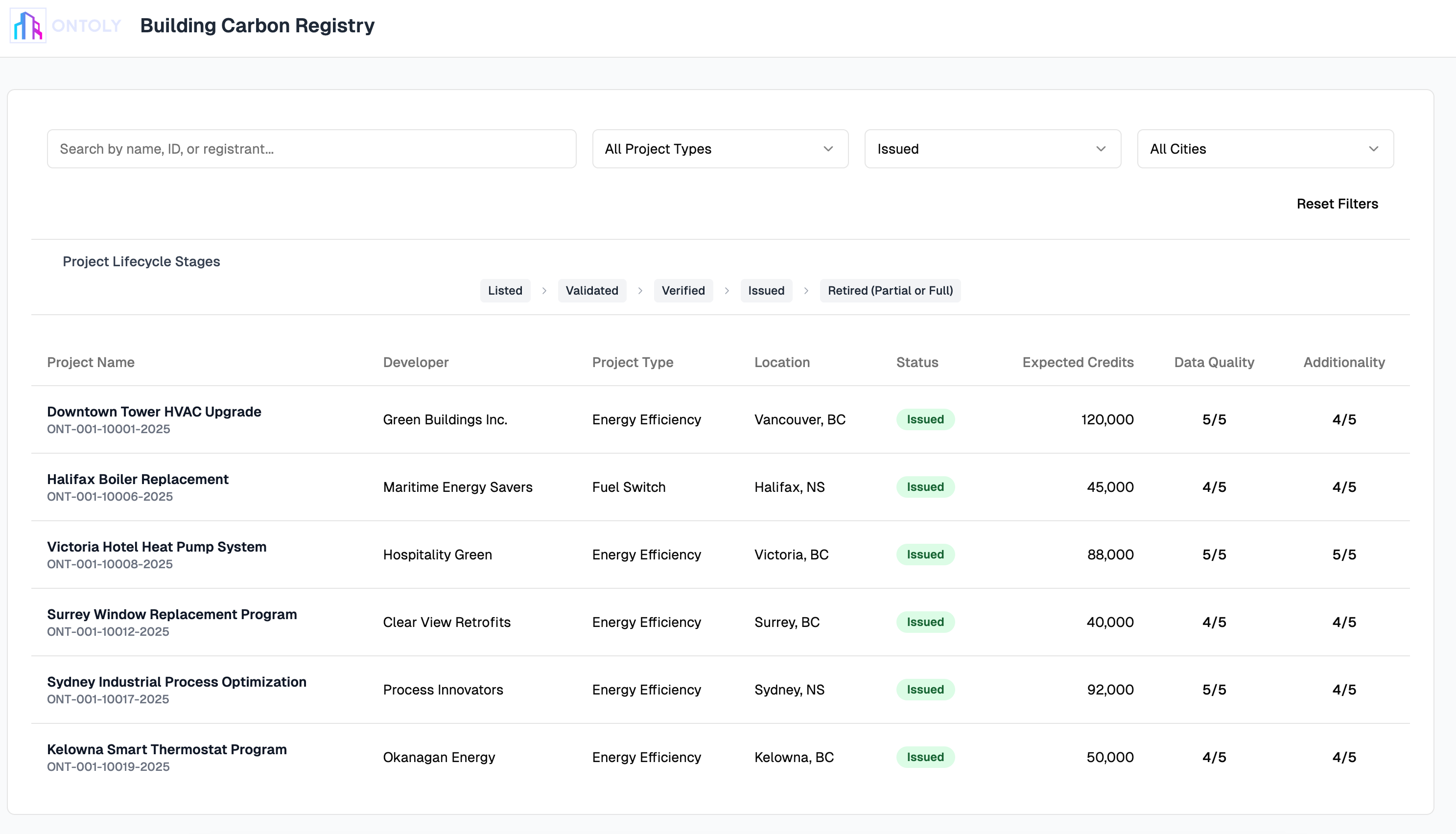
Task: Open Sydney Industrial Process Optimization project
Action: [x=176, y=682]
